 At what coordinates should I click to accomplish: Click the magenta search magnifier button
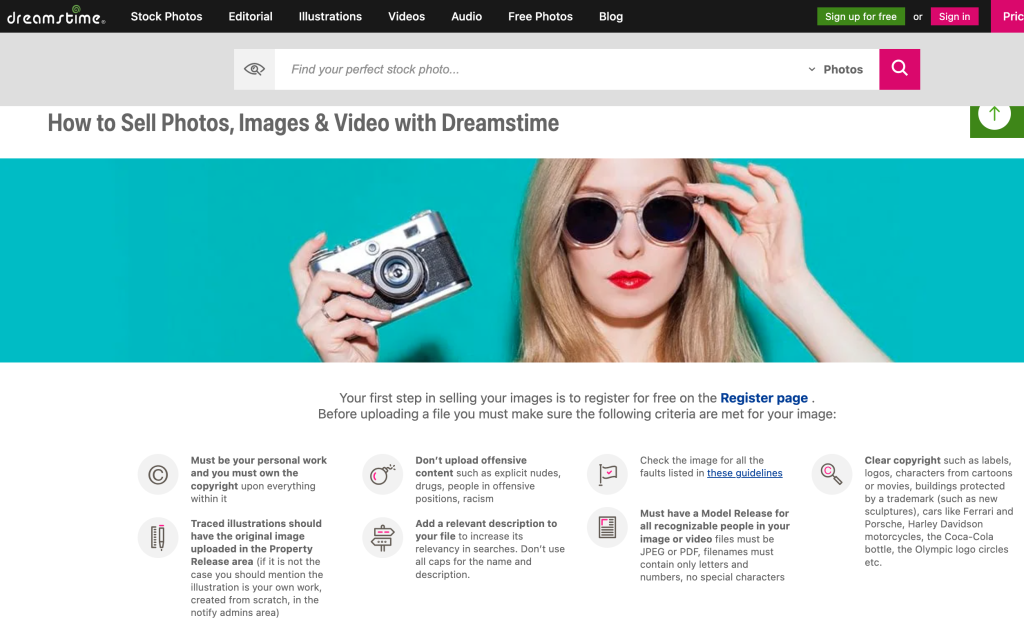point(899,69)
